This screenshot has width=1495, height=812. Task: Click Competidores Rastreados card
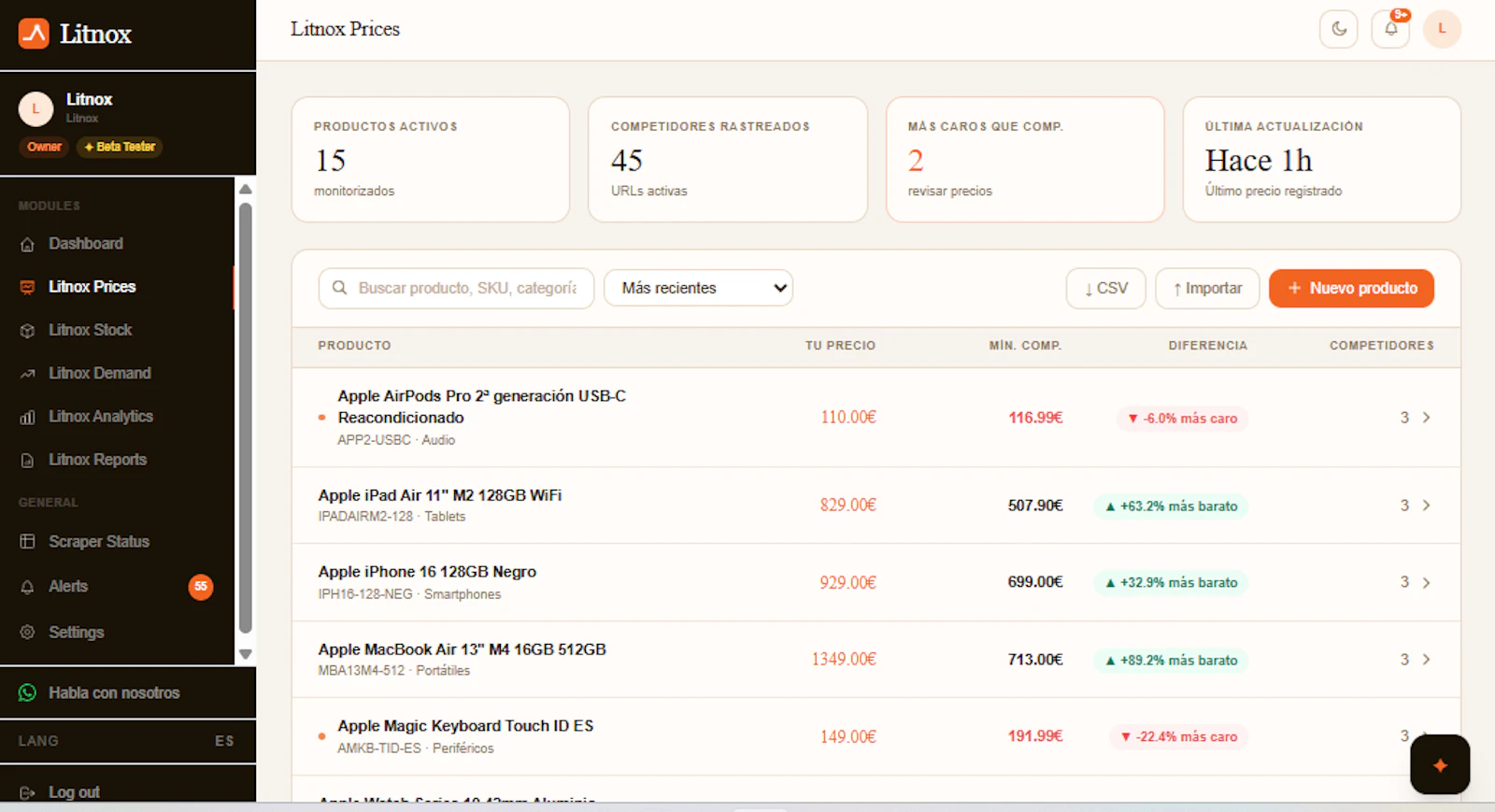pyautogui.click(x=728, y=160)
